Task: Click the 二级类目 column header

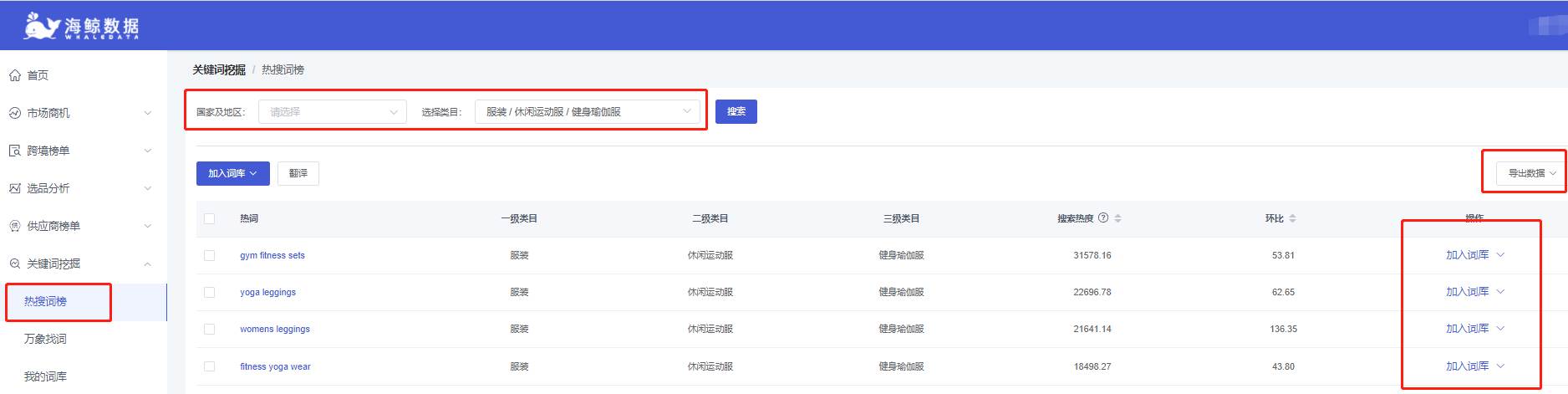Action: pyautogui.click(x=710, y=218)
